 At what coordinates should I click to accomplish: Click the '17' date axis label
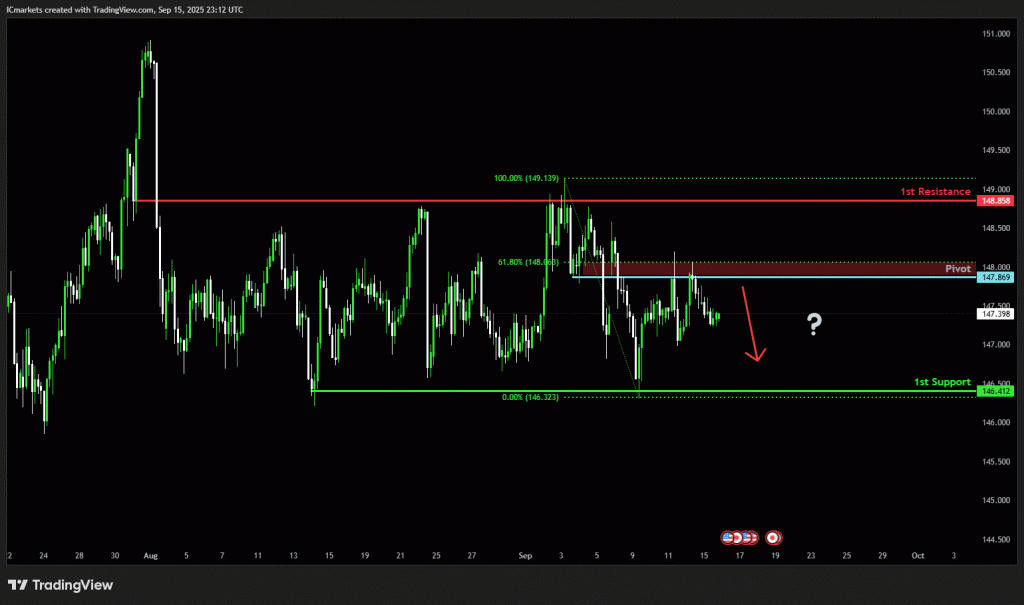coord(739,556)
